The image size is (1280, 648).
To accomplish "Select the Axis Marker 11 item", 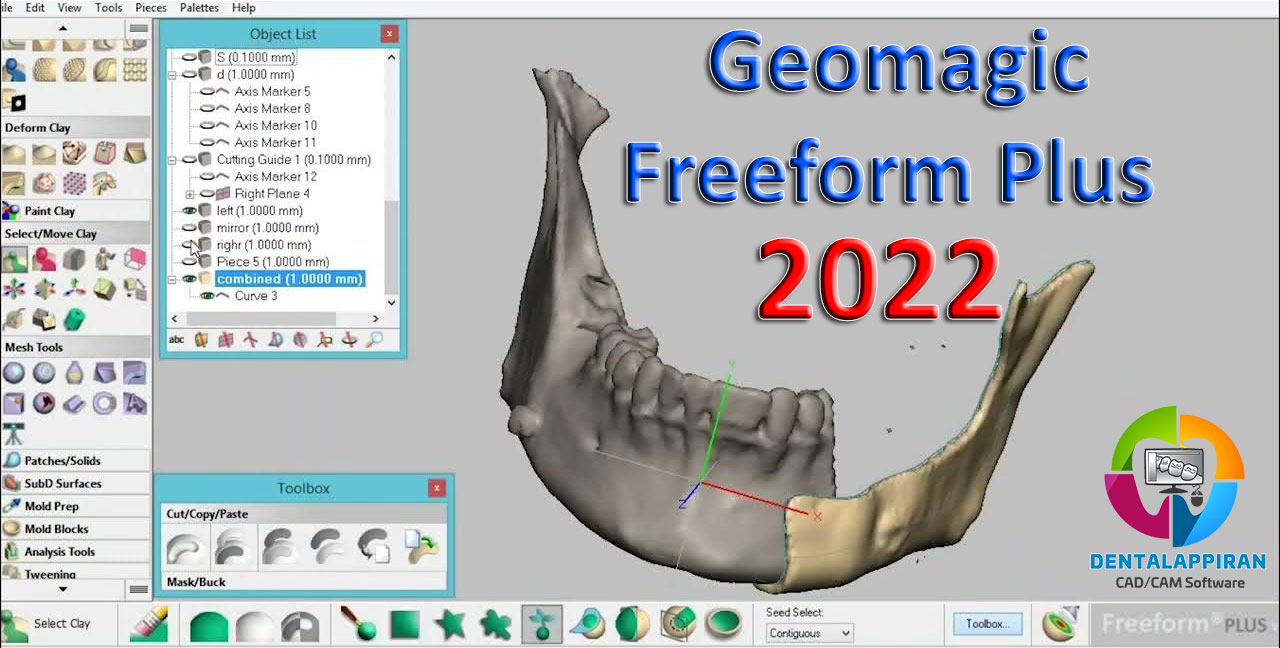I will tap(276, 143).
